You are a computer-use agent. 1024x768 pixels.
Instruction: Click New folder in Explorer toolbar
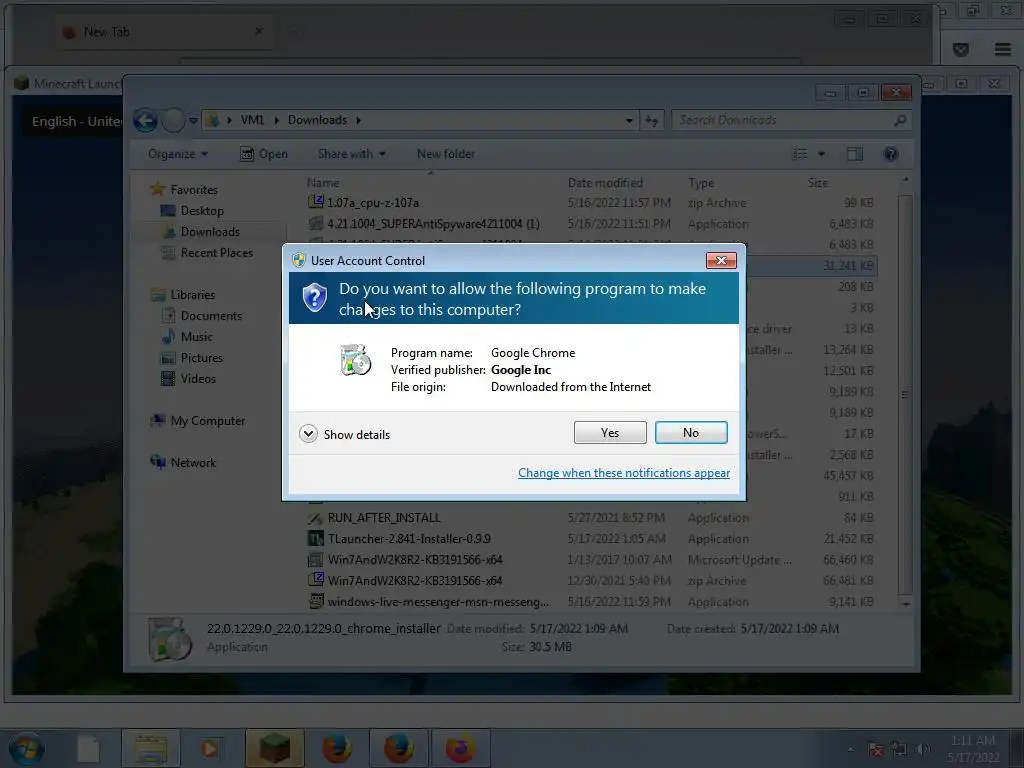point(446,154)
